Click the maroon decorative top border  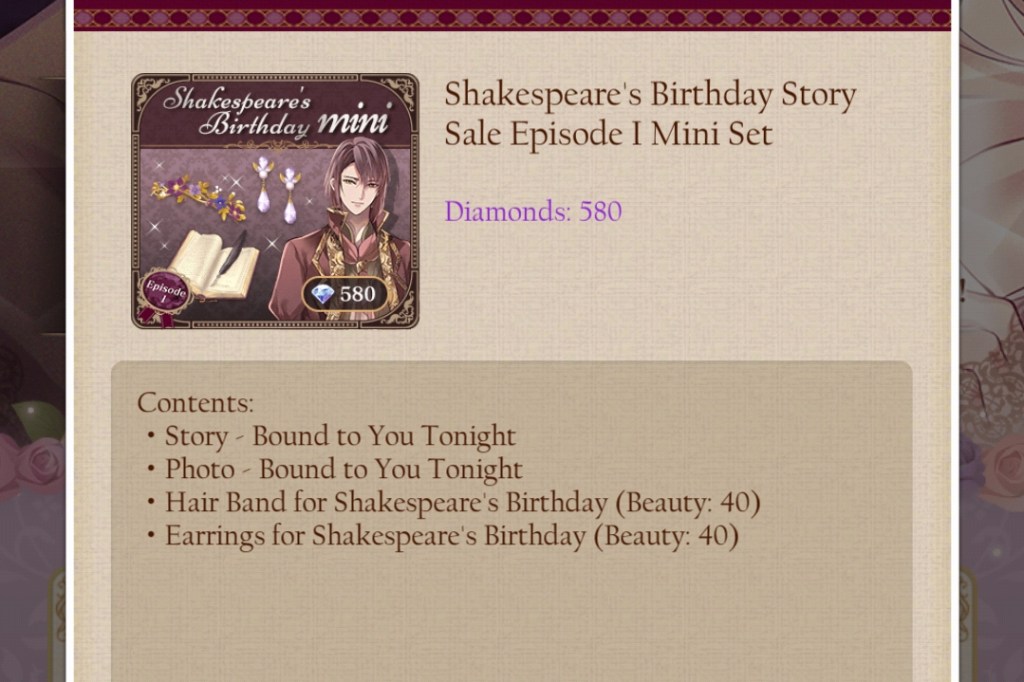point(512,15)
